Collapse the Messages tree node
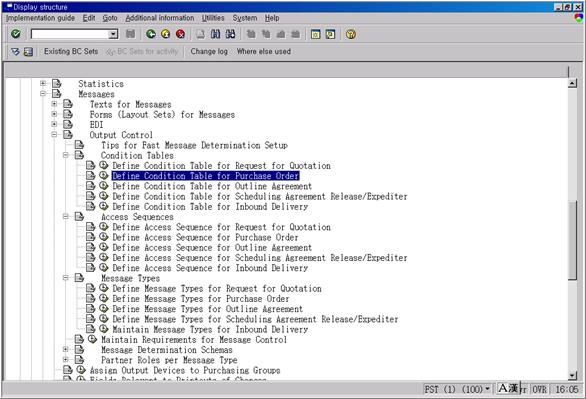Screen dimensions: 586x399 [43, 93]
